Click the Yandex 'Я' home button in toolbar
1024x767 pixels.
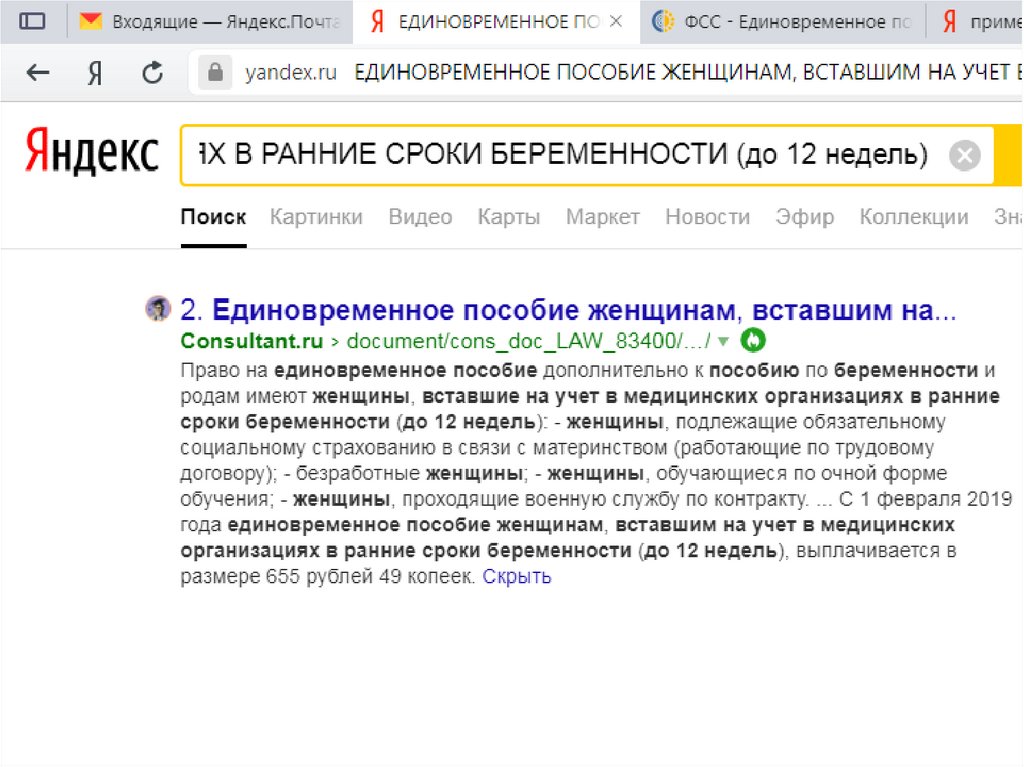[x=95, y=73]
